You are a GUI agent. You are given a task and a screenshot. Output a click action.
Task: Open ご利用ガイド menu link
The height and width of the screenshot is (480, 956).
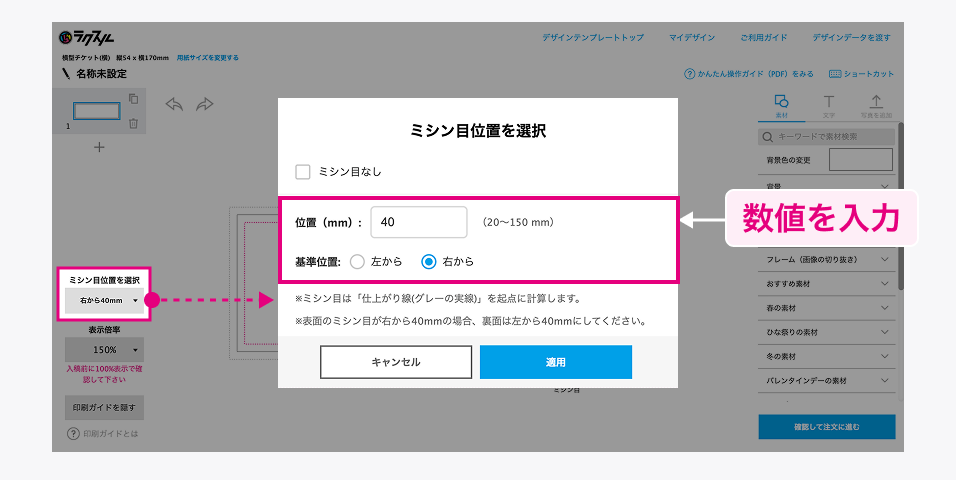point(763,38)
